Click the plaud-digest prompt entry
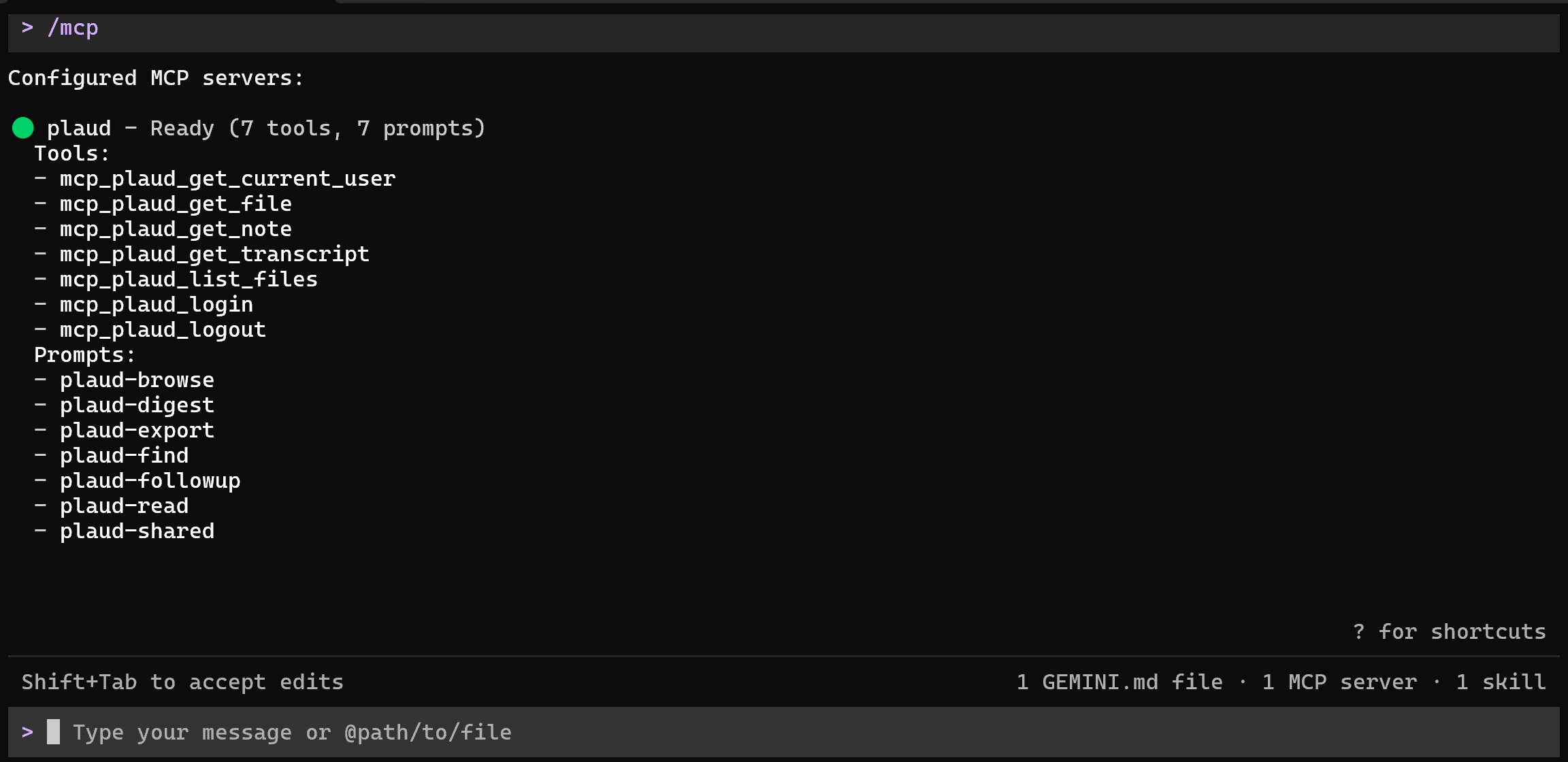The width and height of the screenshot is (1568, 762). click(137, 405)
